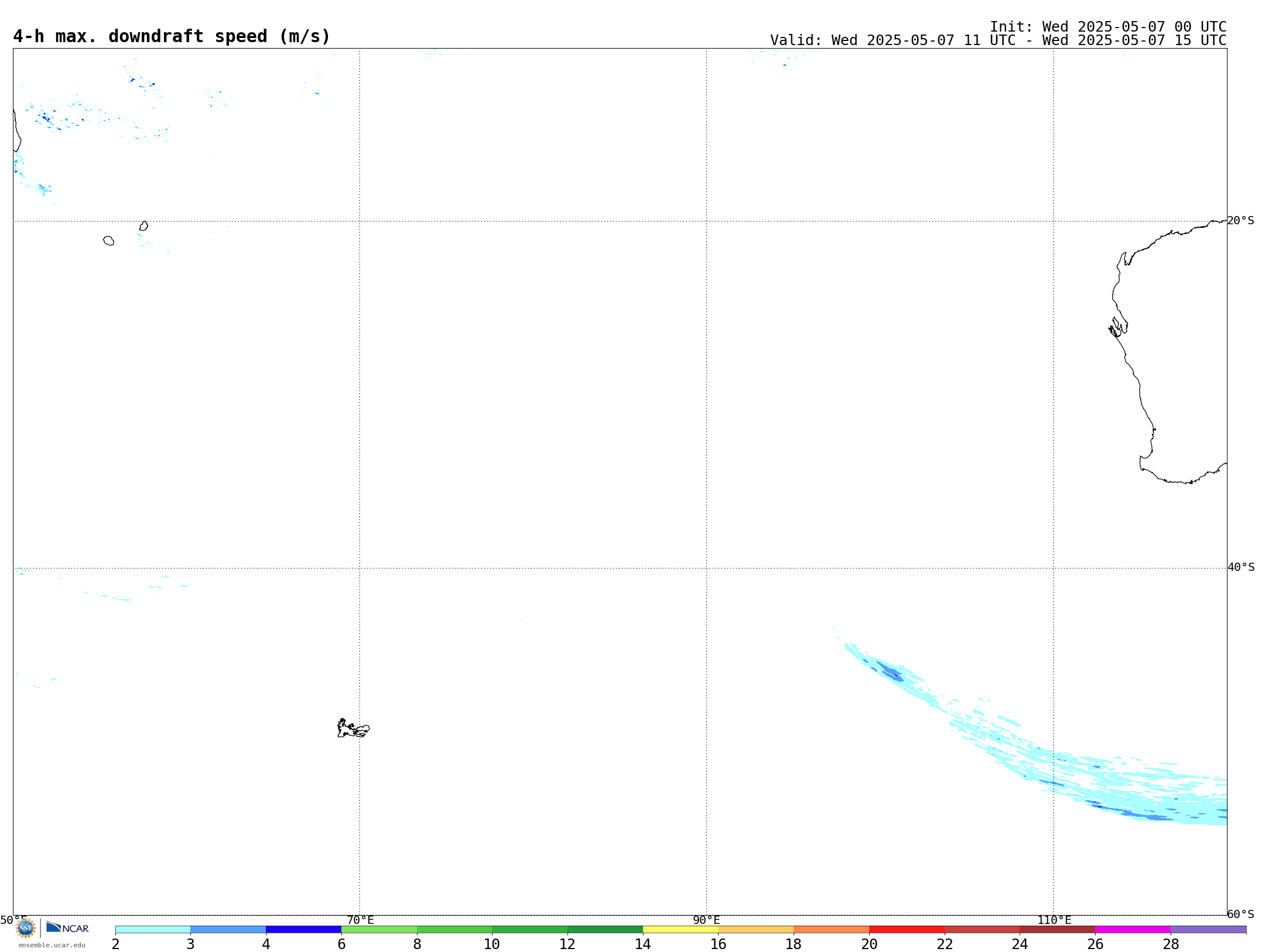This screenshot has height=952, width=1265.
Task: Click the medium blue 3-4 colorbar segment
Action: click(x=228, y=930)
